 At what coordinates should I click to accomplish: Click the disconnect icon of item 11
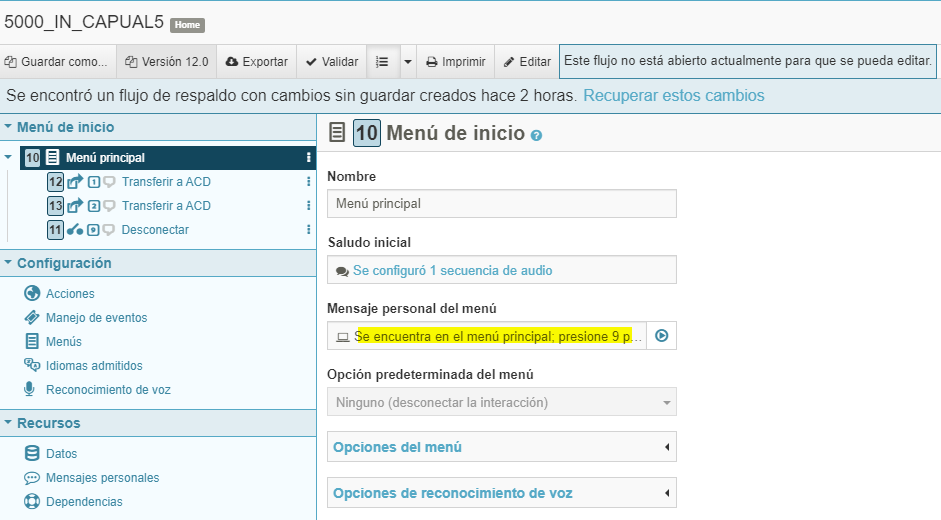click(75, 229)
